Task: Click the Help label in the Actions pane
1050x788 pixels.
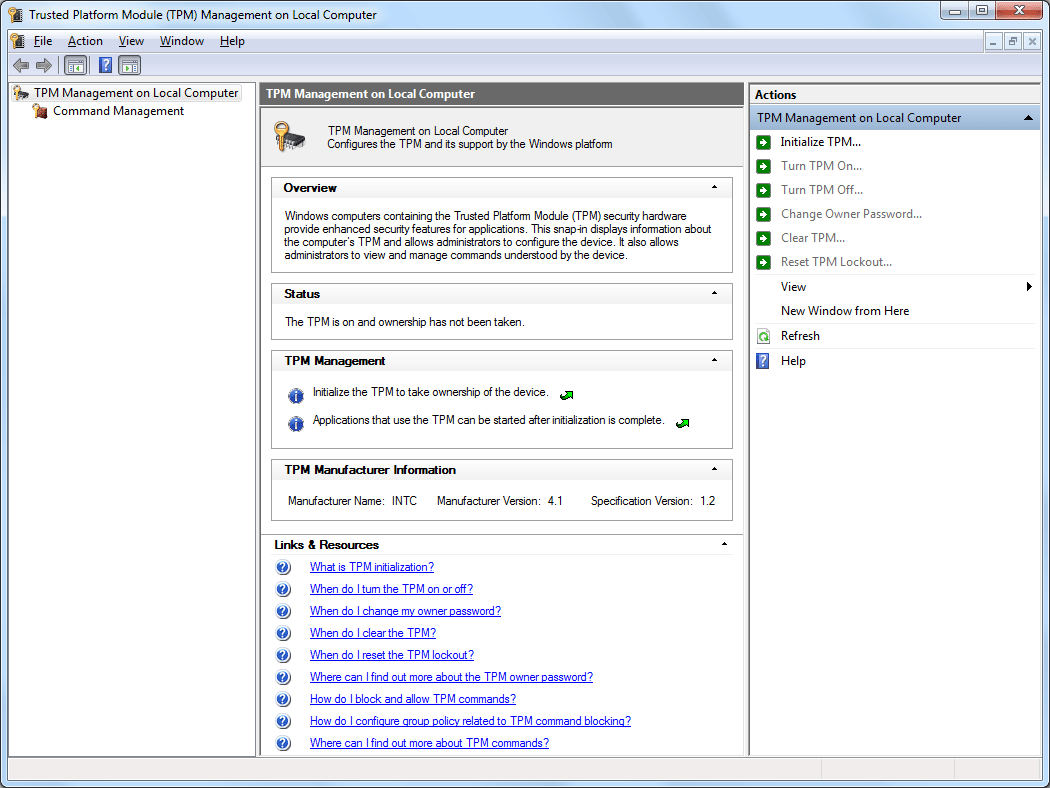Action: [x=793, y=361]
